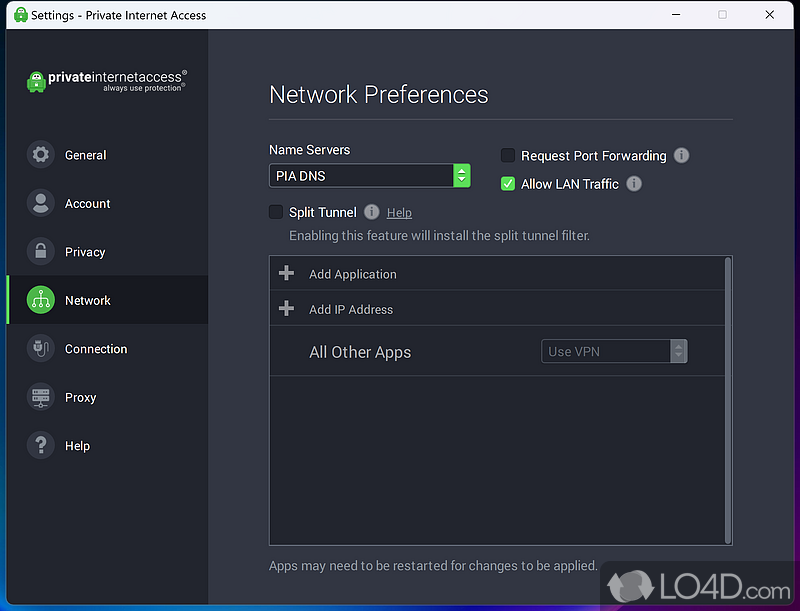Click the Allow LAN Traffic info icon
800x611 pixels.
(x=634, y=184)
